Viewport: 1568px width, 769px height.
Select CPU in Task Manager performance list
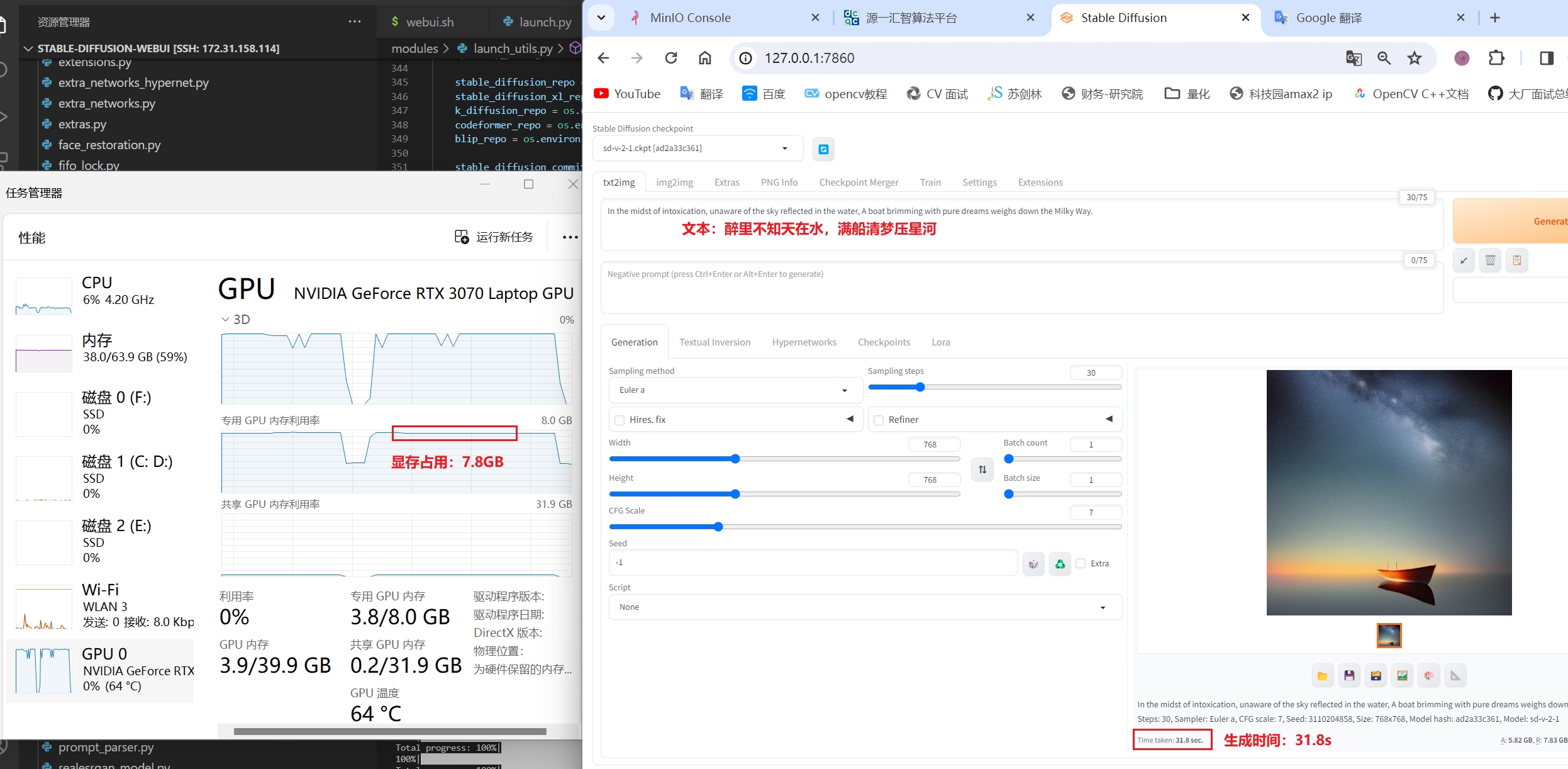click(x=101, y=296)
